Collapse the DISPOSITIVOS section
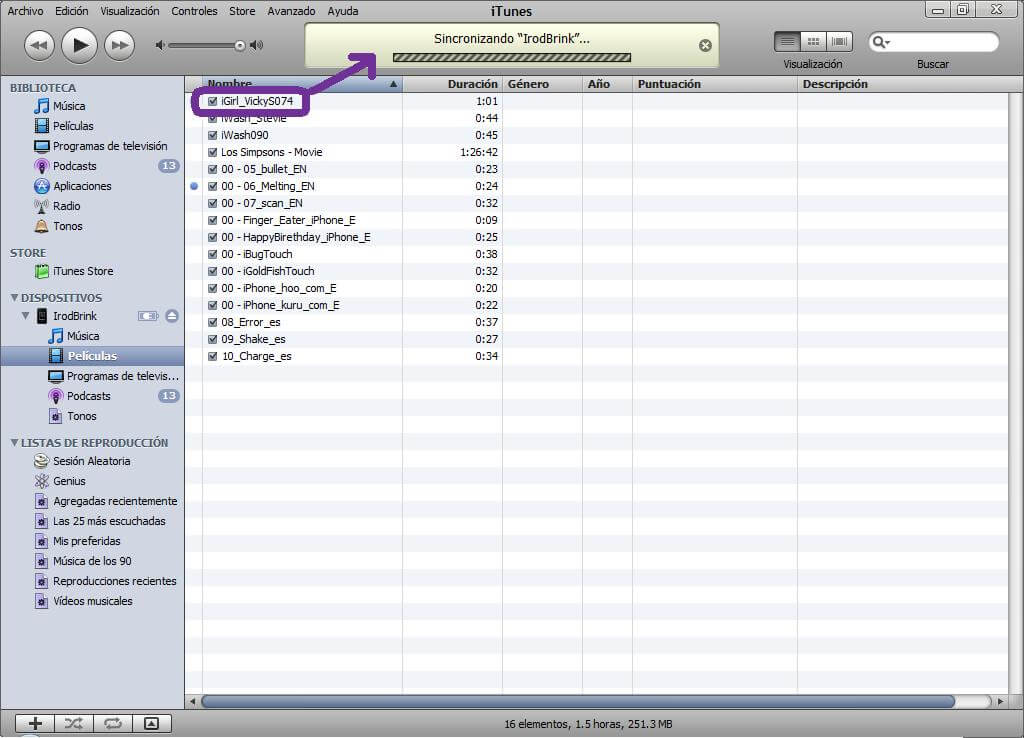1024x738 pixels. pyautogui.click(x=14, y=298)
